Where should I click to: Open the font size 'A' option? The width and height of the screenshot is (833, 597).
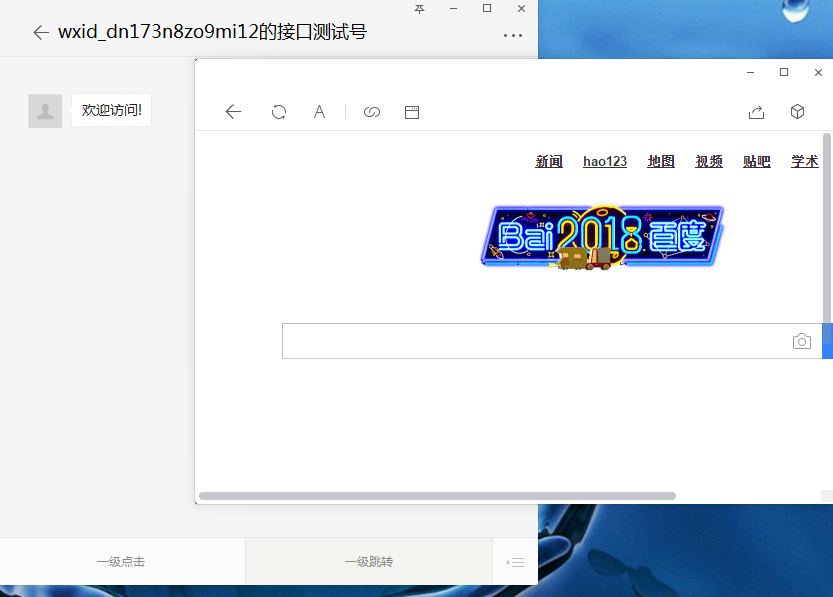click(319, 112)
